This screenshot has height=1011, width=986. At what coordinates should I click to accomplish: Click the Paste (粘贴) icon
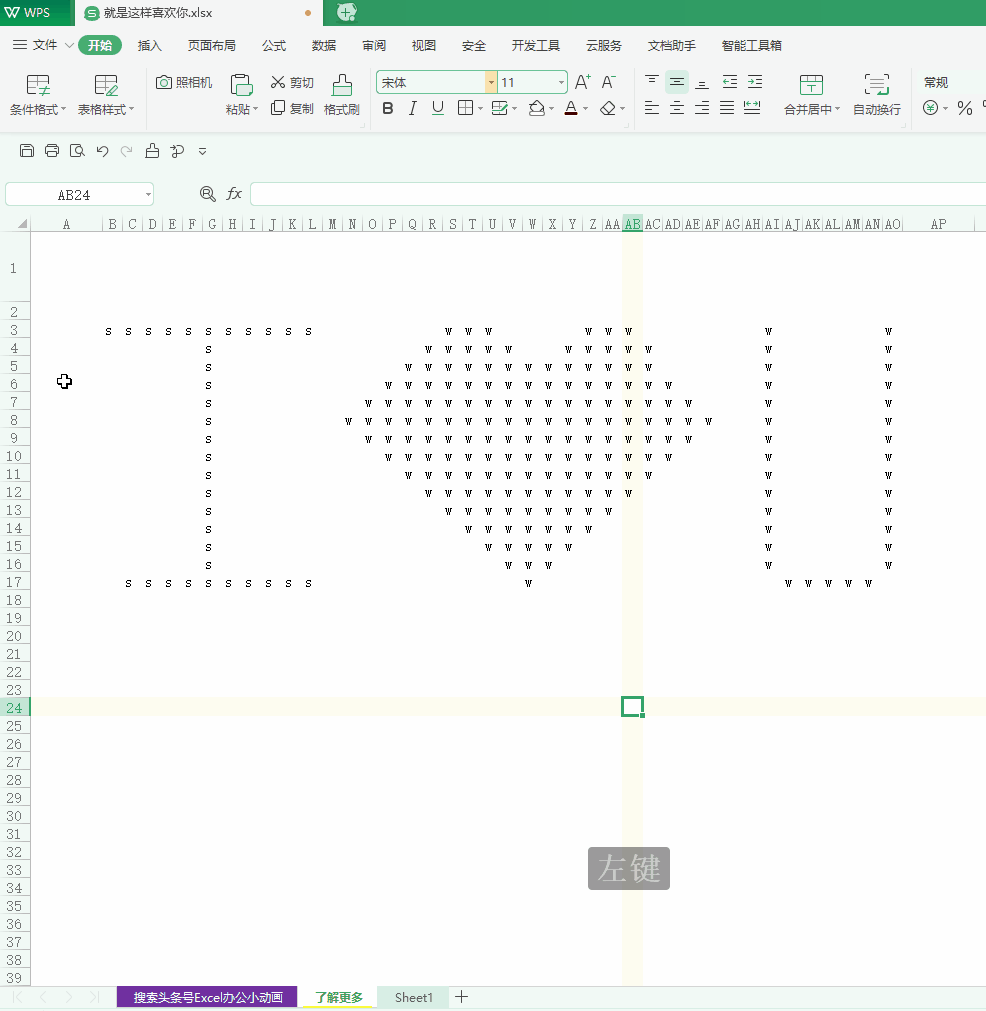[x=241, y=85]
